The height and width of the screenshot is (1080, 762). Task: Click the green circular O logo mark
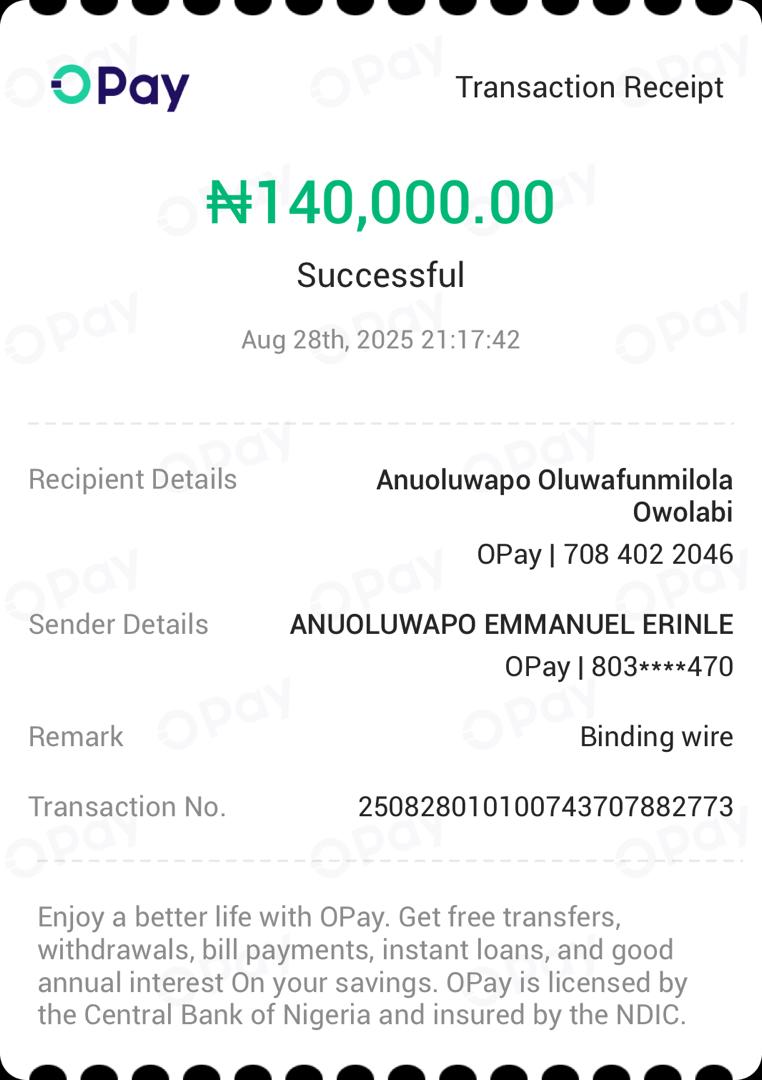(x=71, y=85)
